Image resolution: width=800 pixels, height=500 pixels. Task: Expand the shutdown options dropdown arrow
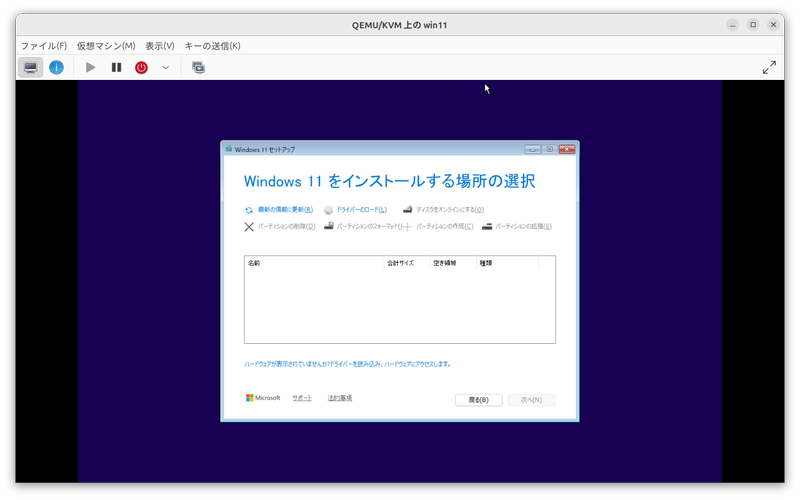165,67
